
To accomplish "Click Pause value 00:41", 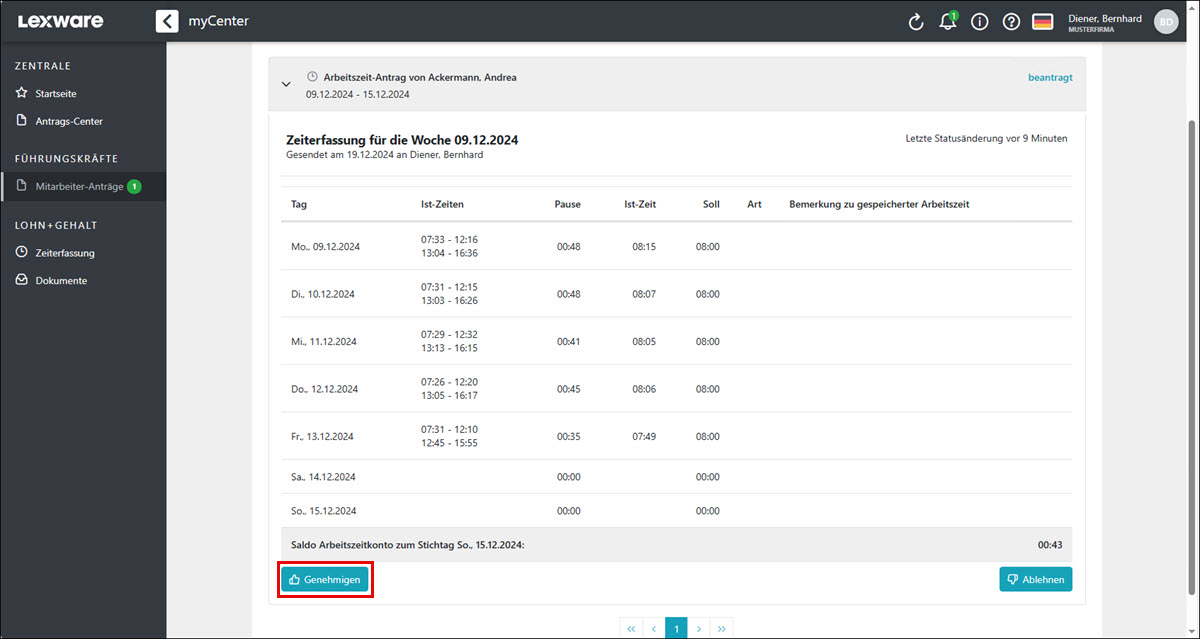I will click(568, 341).
